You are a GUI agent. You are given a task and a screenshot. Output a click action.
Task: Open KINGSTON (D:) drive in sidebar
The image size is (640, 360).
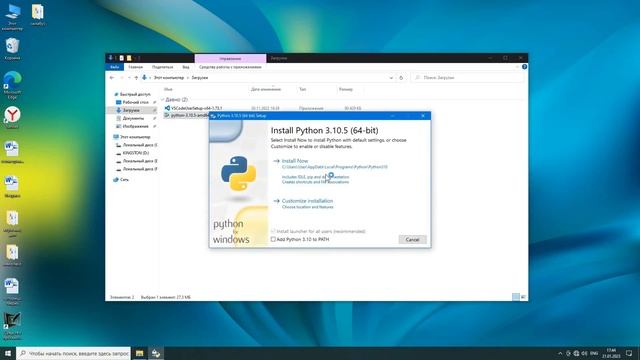[135, 153]
